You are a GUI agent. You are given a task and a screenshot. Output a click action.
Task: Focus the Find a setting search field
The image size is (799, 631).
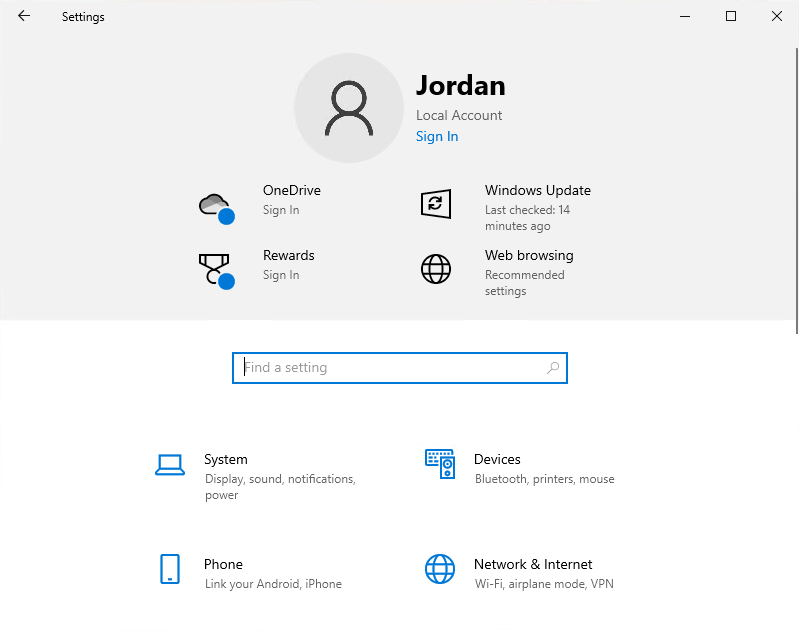coord(390,368)
